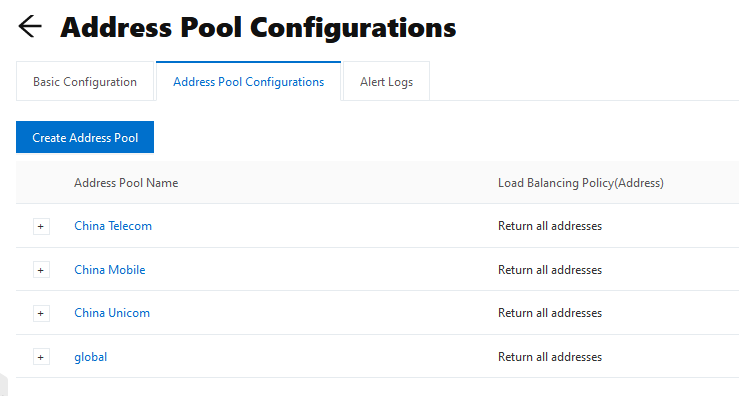The height and width of the screenshot is (396, 739).
Task: Click the Create Address Pool button
Action: [85, 137]
